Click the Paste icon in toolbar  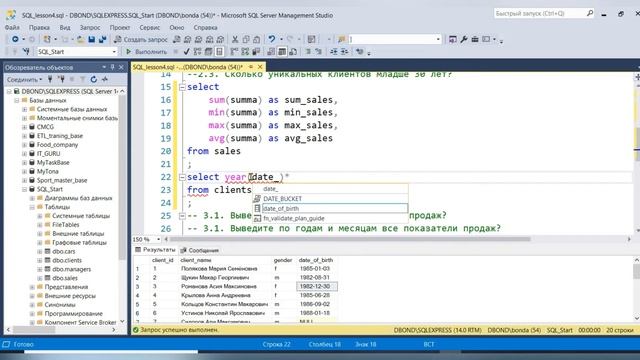[x=257, y=39]
